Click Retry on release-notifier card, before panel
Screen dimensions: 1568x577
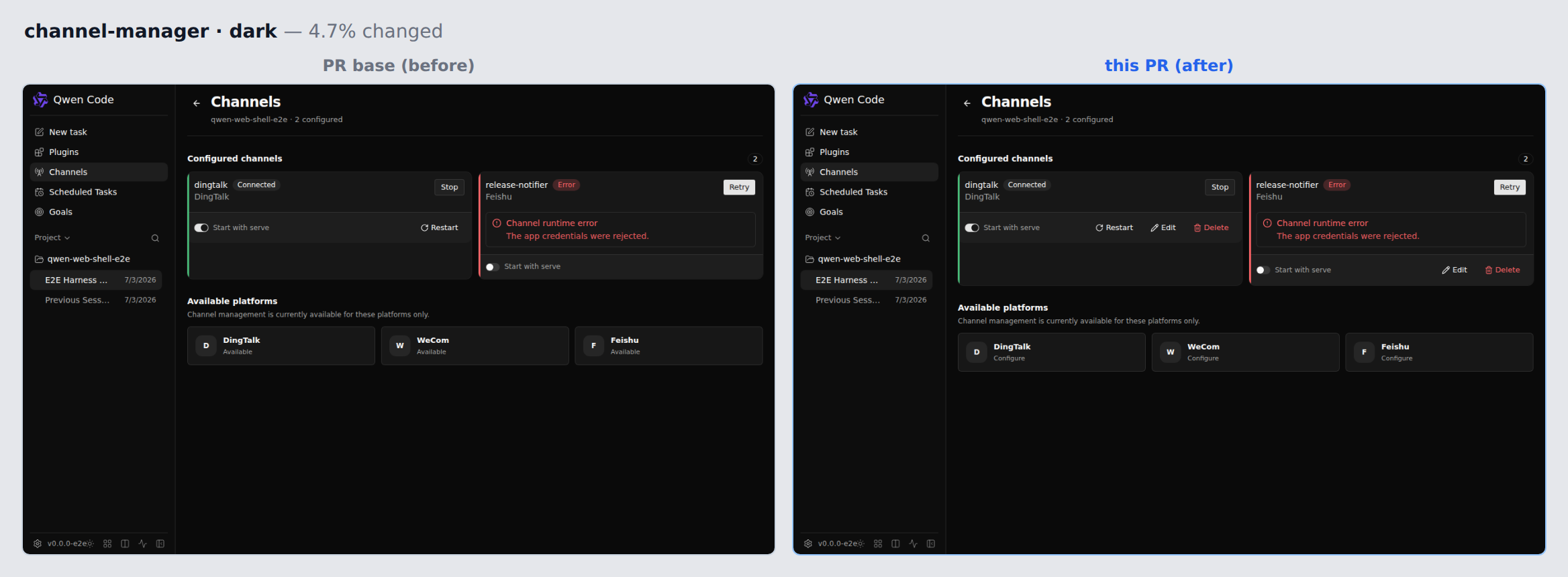point(739,187)
